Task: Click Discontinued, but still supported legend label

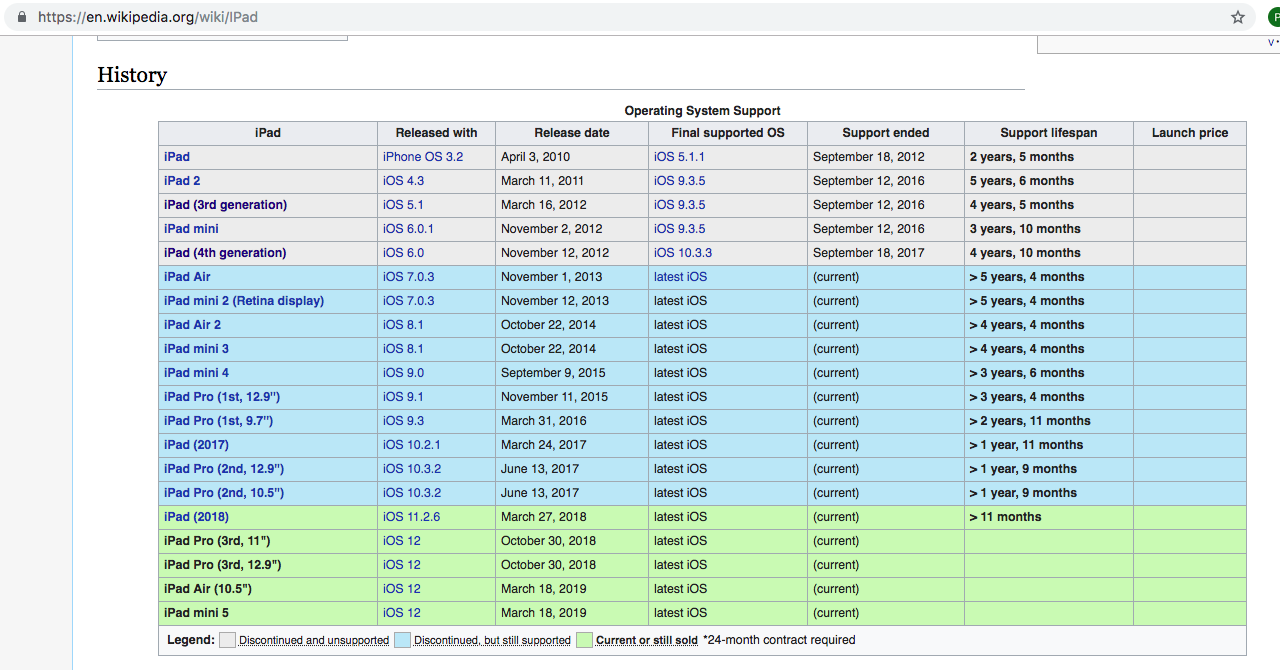Action: pos(492,640)
